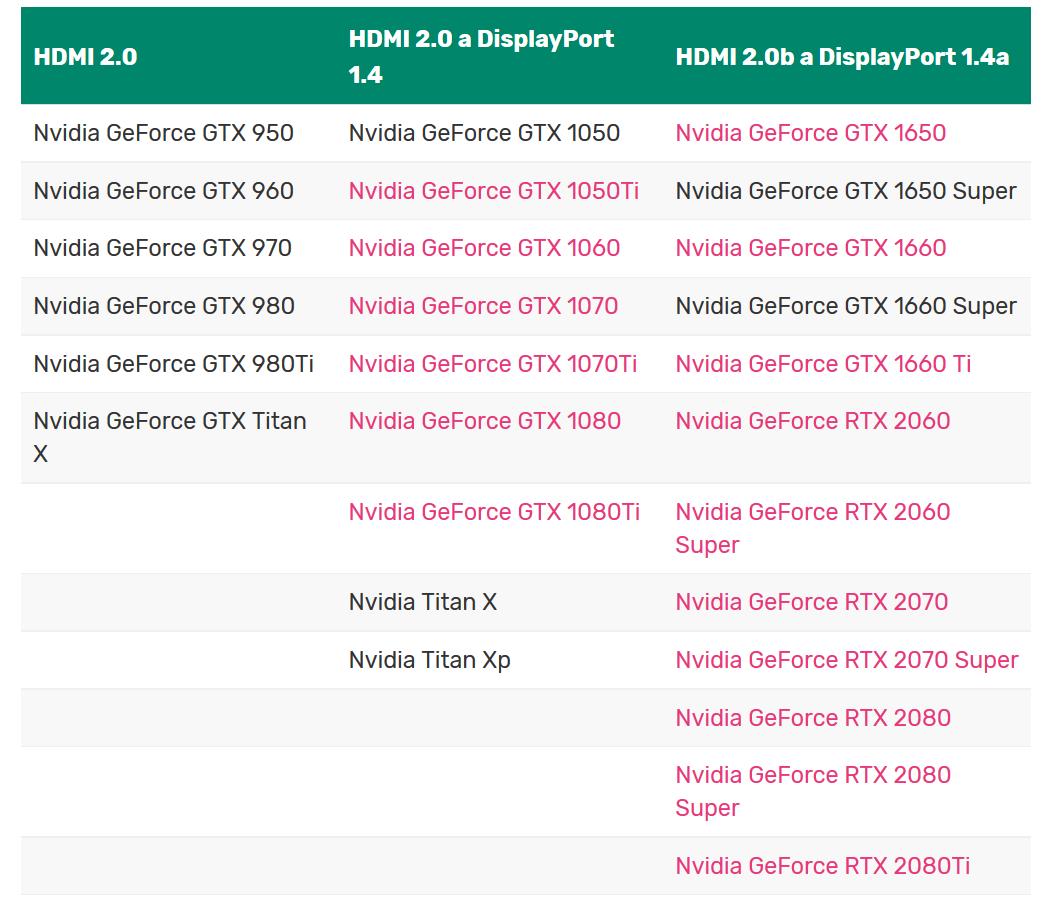Open the Nvidia GeForce RTX 2060 link

(x=812, y=421)
